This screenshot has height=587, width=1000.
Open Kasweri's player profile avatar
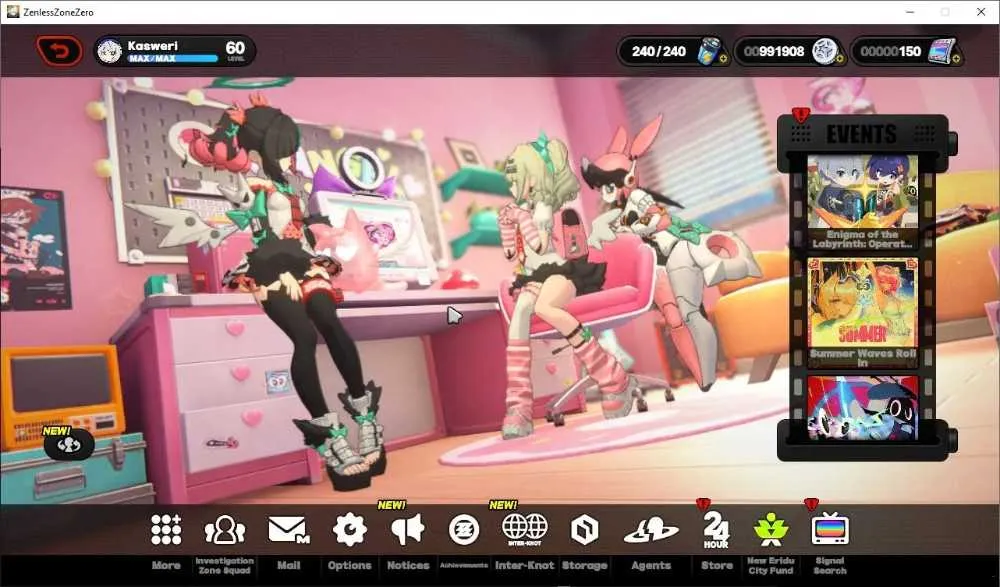point(109,51)
